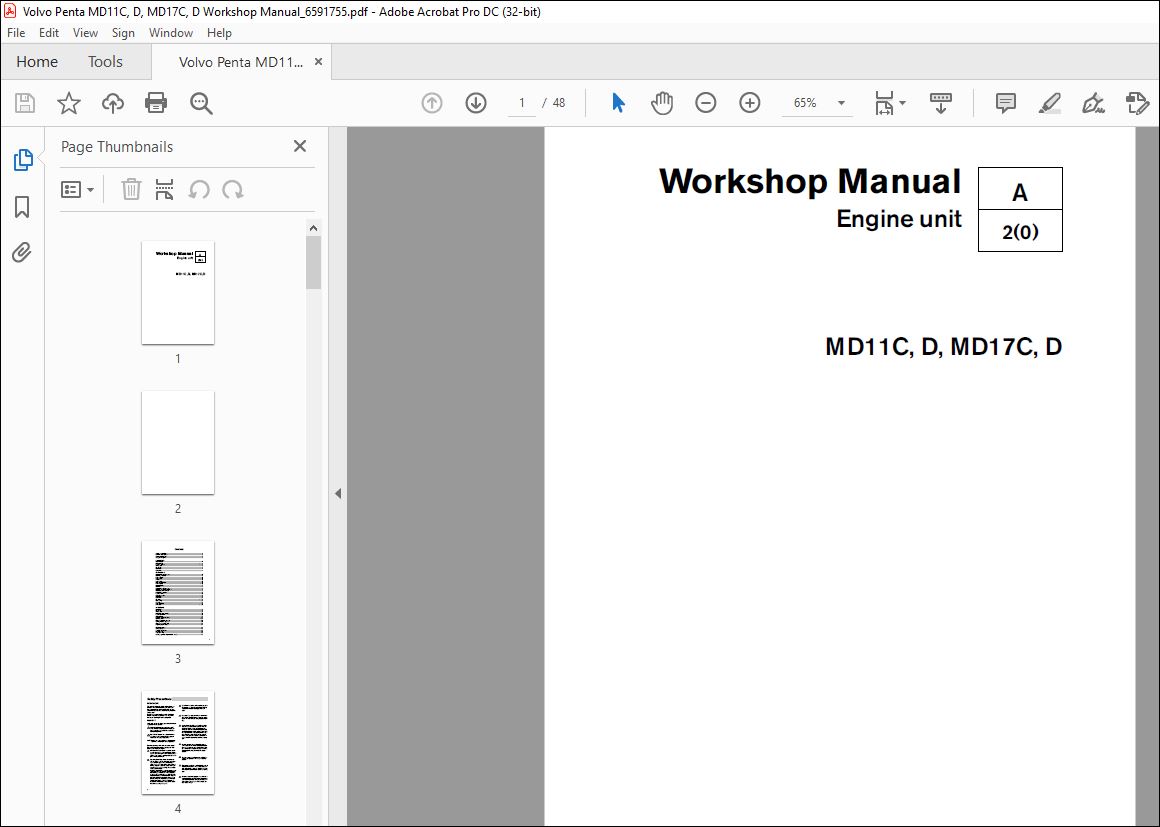
Task: Click the fit page width icon
Action: point(884,103)
